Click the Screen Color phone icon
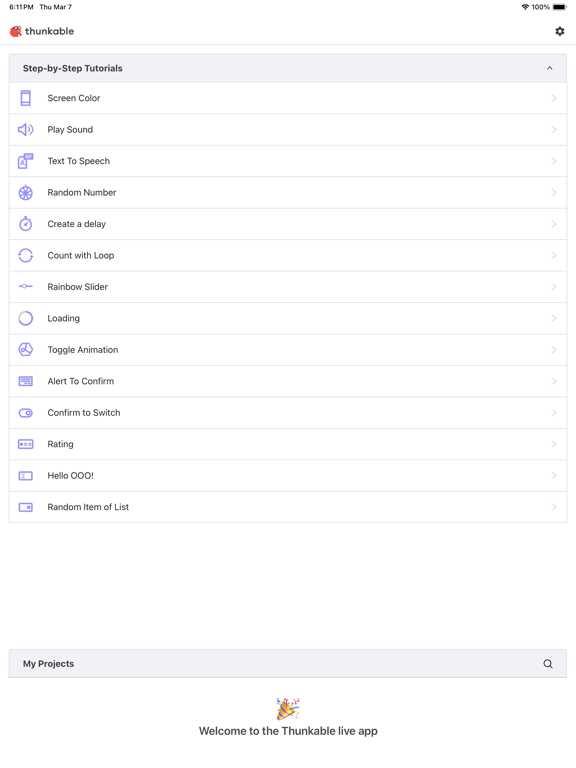This screenshot has height=768, width=576. point(25,98)
